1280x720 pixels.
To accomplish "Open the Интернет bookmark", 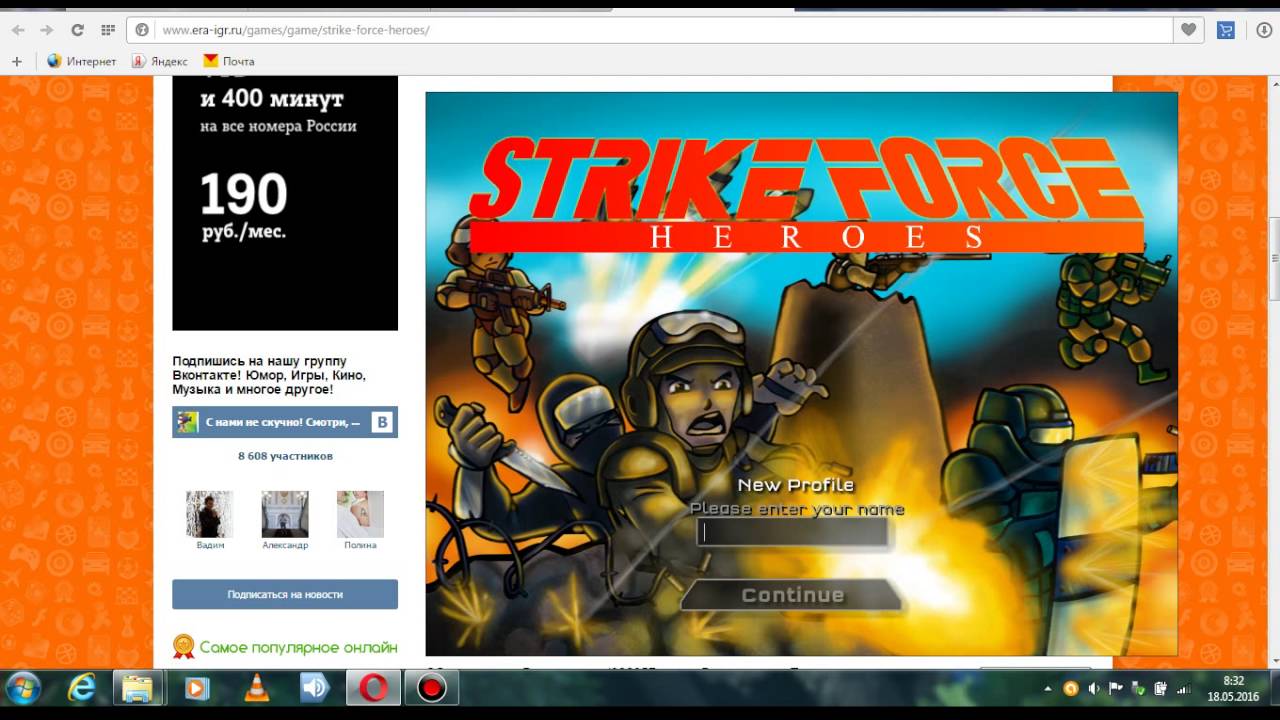I will pyautogui.click(x=82, y=61).
